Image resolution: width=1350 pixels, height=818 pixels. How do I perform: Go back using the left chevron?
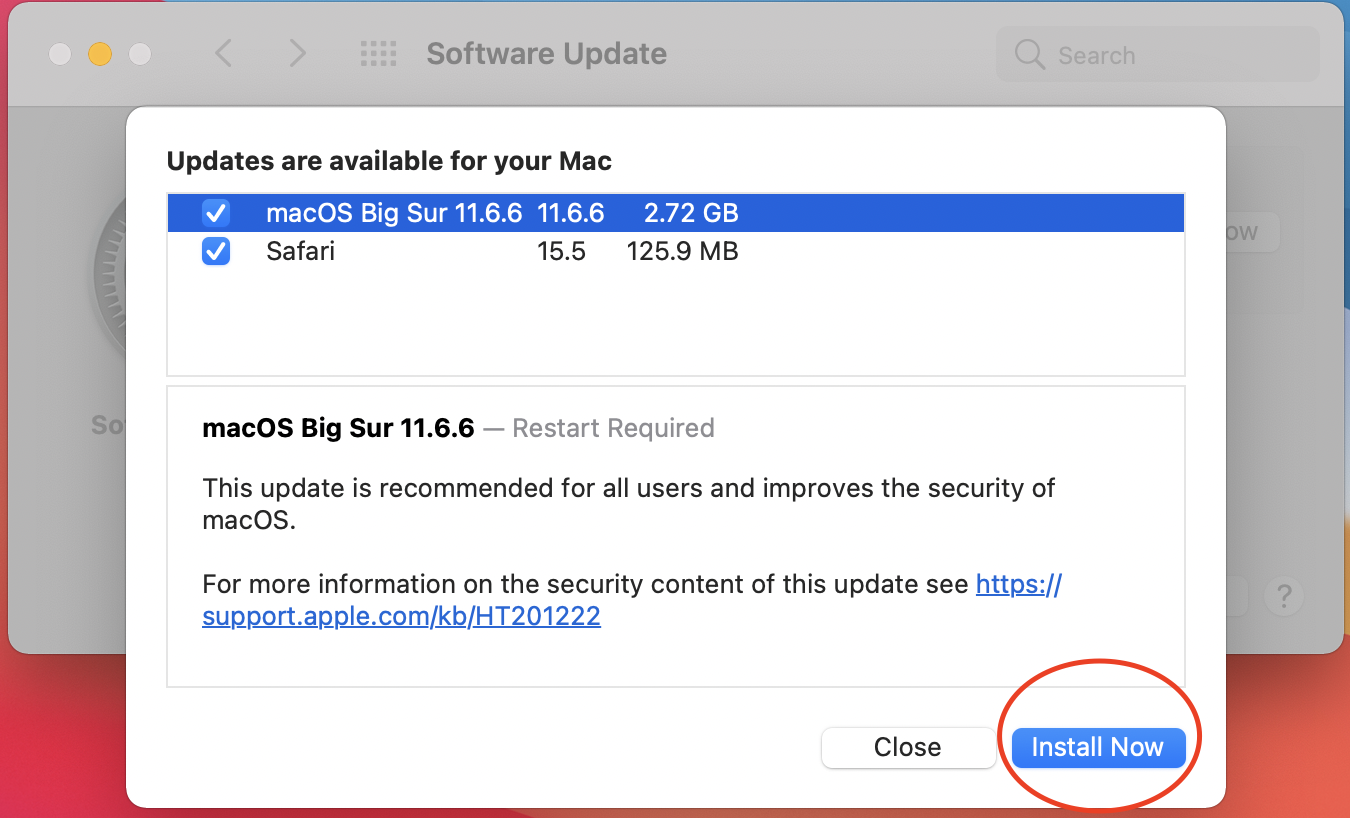[224, 53]
